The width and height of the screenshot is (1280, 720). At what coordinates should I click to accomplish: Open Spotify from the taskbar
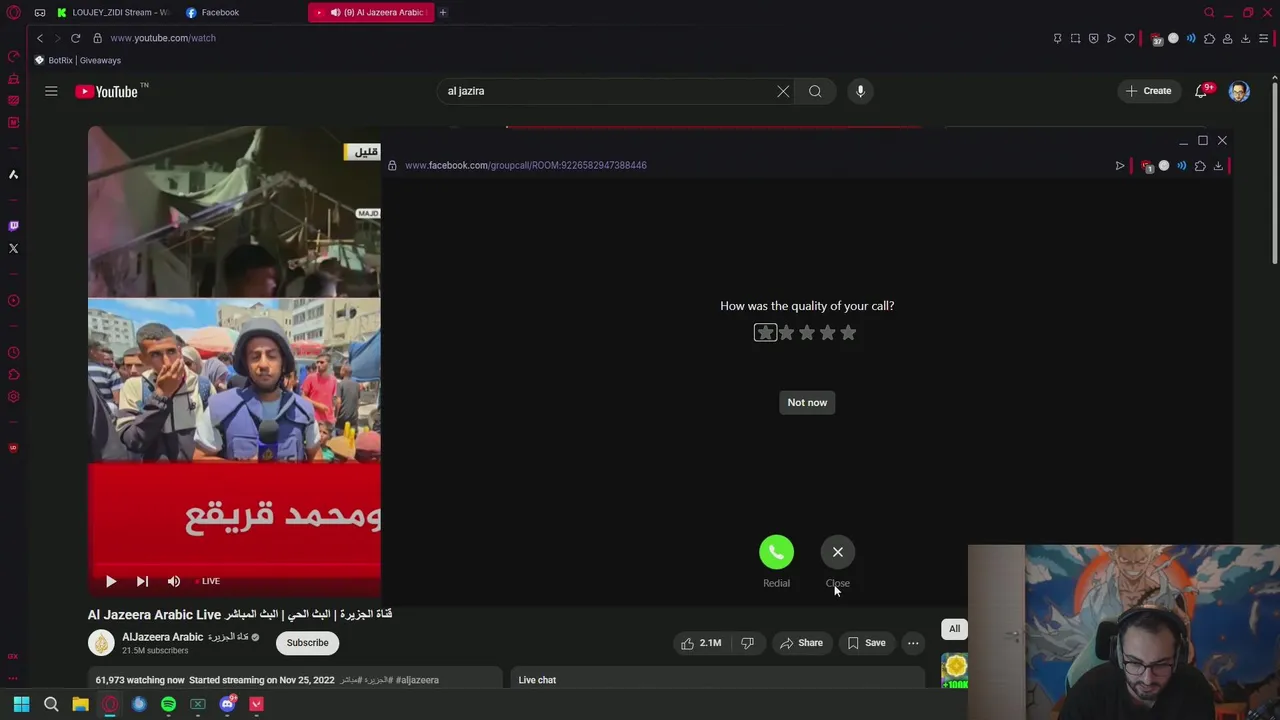tap(168, 704)
